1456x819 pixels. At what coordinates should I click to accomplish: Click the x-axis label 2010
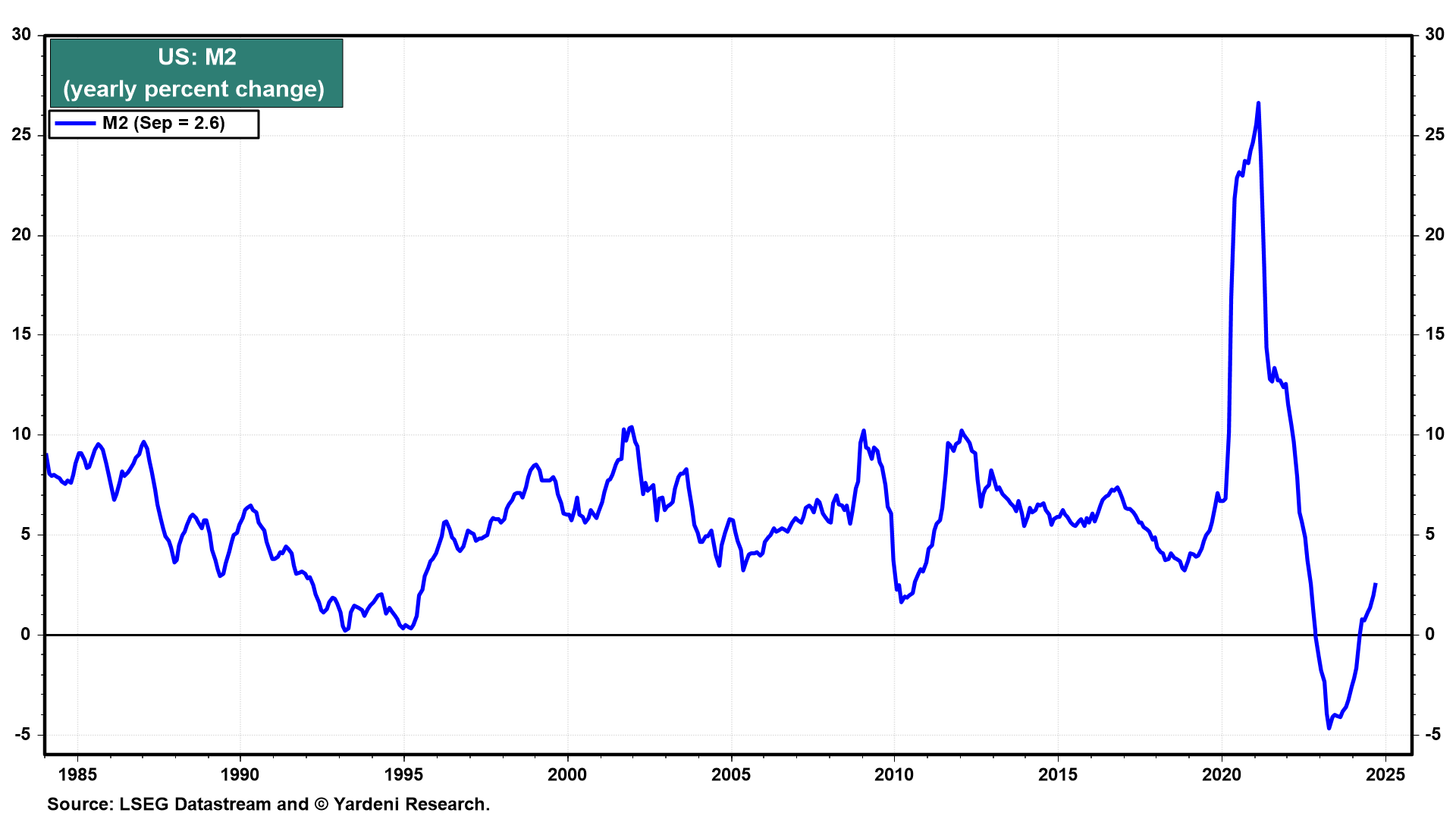tap(894, 774)
